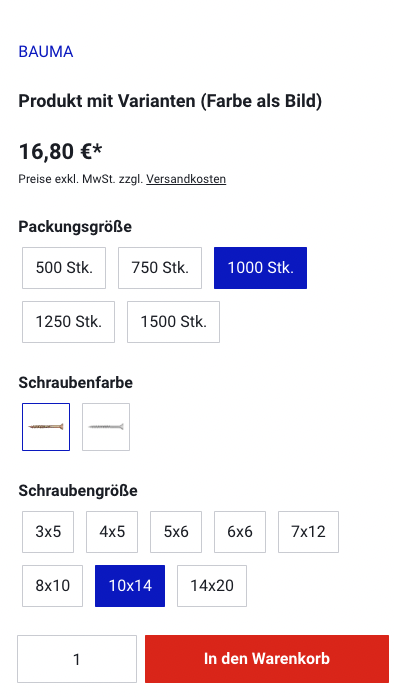
Task: Open the Versandkosten link
Action: pyautogui.click(x=186, y=179)
